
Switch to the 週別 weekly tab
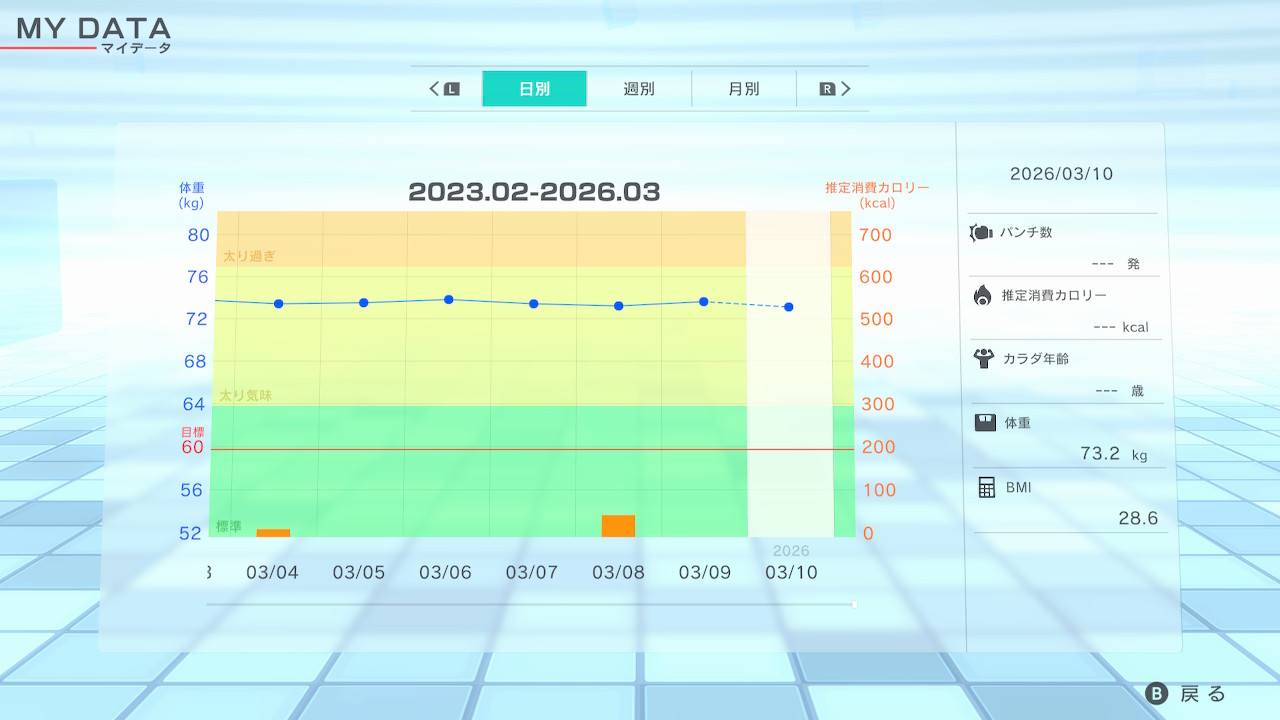639,89
